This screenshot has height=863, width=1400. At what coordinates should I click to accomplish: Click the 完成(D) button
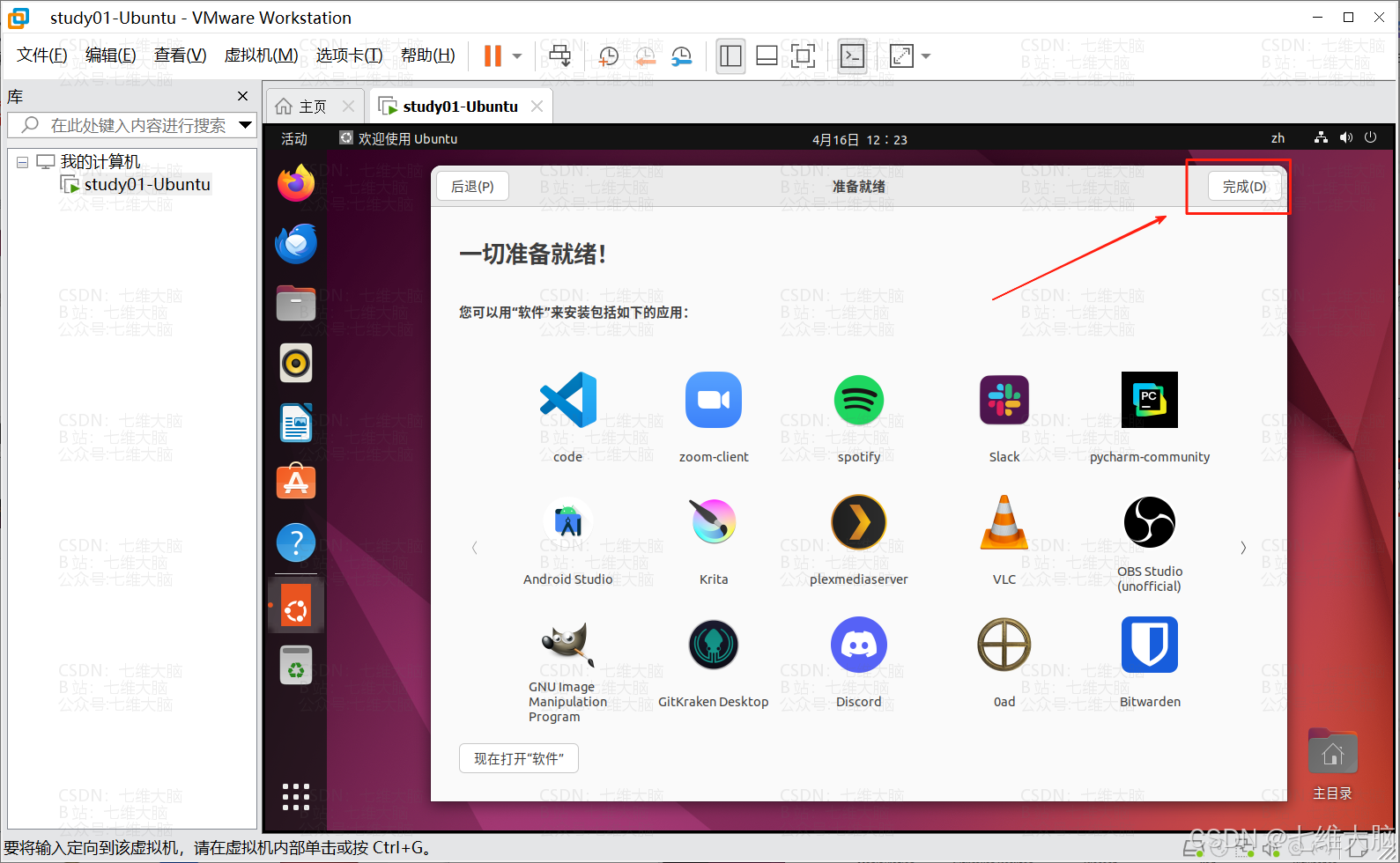(1244, 187)
